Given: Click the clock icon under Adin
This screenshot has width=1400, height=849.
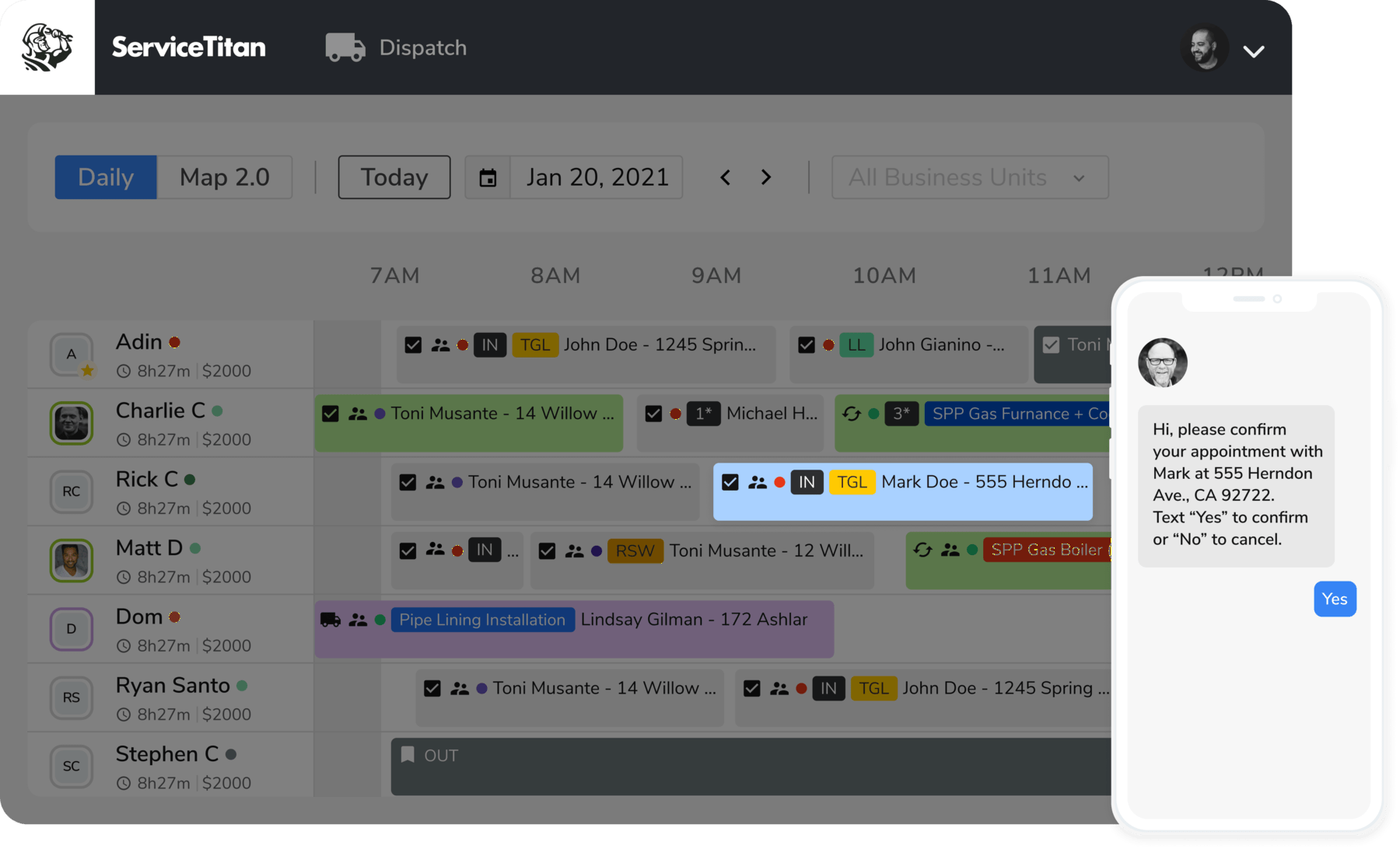Looking at the screenshot, I should pyautogui.click(x=124, y=372).
